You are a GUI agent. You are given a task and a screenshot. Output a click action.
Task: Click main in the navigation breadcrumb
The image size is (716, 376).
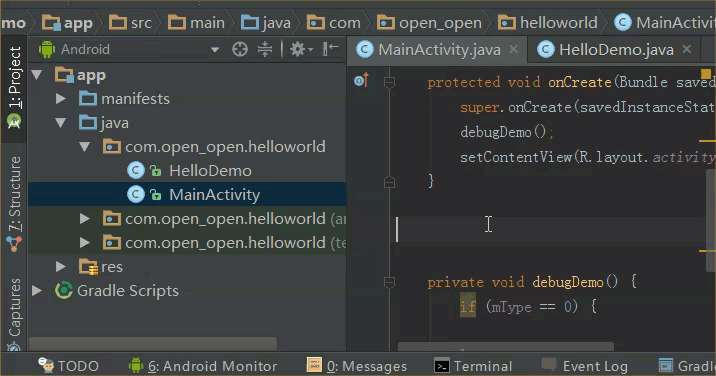(196, 22)
